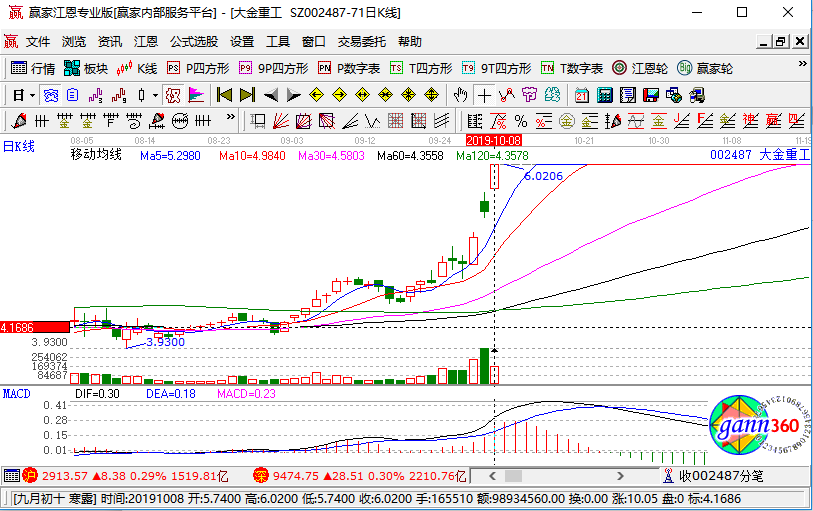Viewport: 813px width, 511px height.
Task: Click the red F angle-lines icon
Action: (x=704, y=121)
